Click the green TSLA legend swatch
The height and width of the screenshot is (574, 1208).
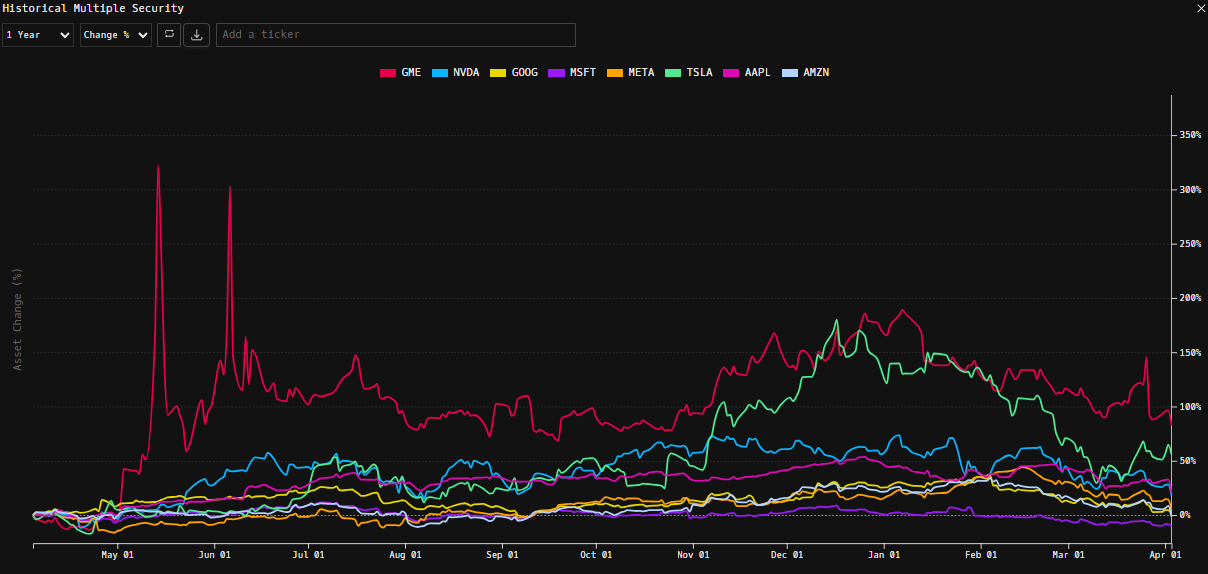673,73
